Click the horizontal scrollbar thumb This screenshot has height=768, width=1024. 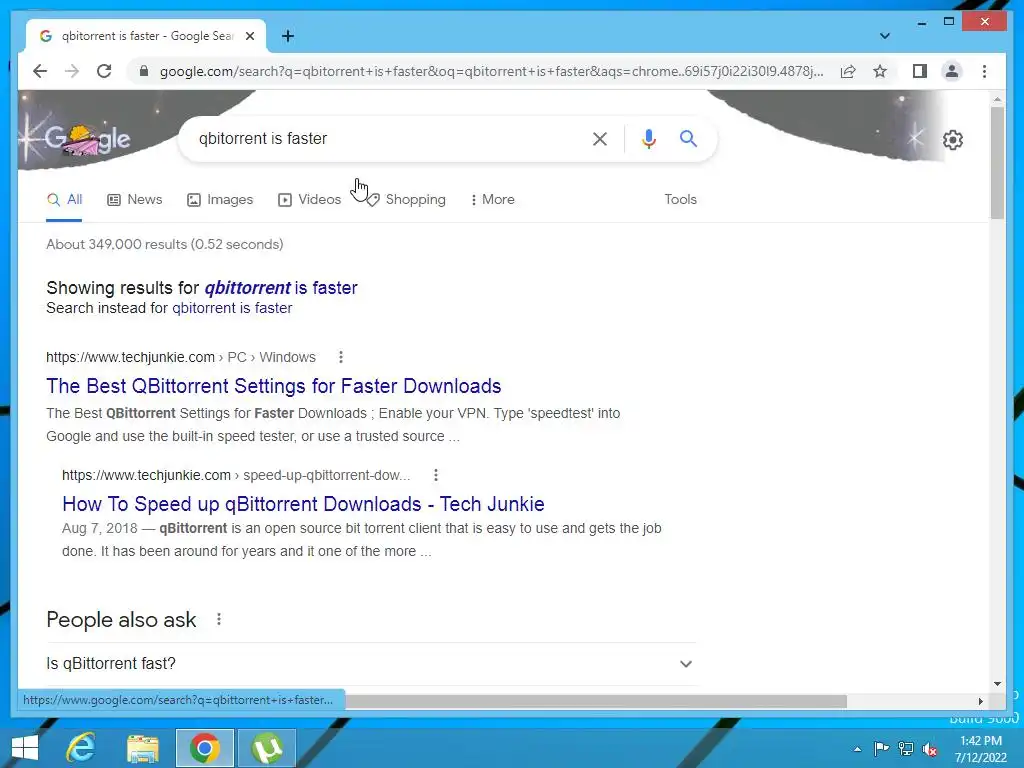tap(596, 701)
